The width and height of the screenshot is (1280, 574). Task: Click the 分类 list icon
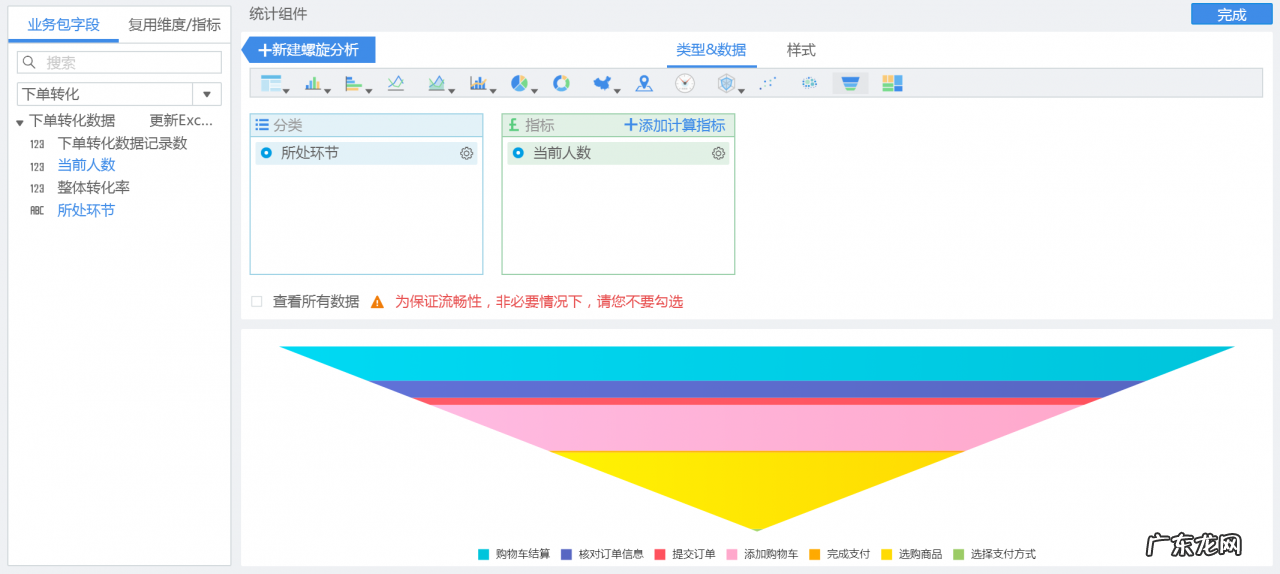coord(262,125)
